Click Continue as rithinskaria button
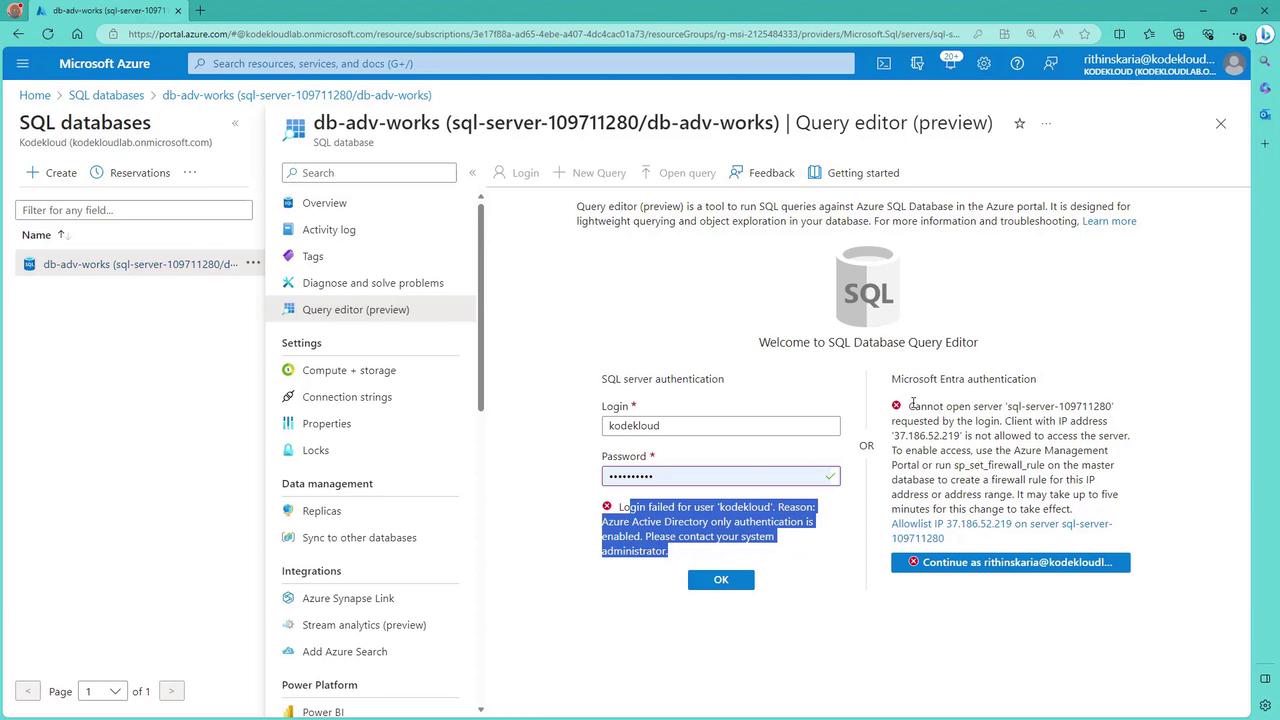The image size is (1280, 720). point(1011,562)
